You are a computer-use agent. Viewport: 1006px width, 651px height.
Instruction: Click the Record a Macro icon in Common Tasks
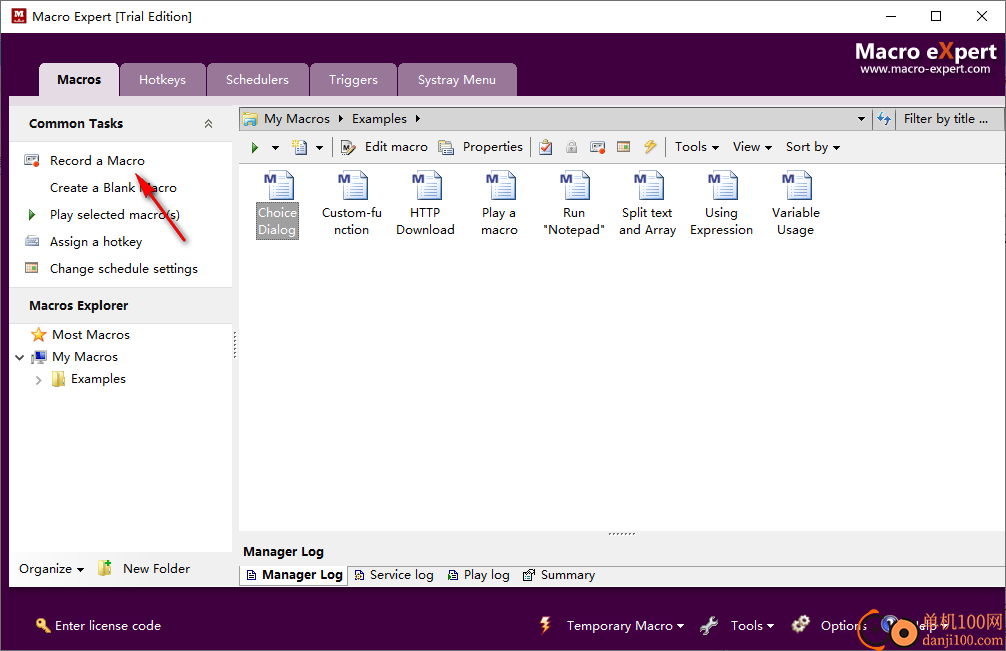point(31,160)
